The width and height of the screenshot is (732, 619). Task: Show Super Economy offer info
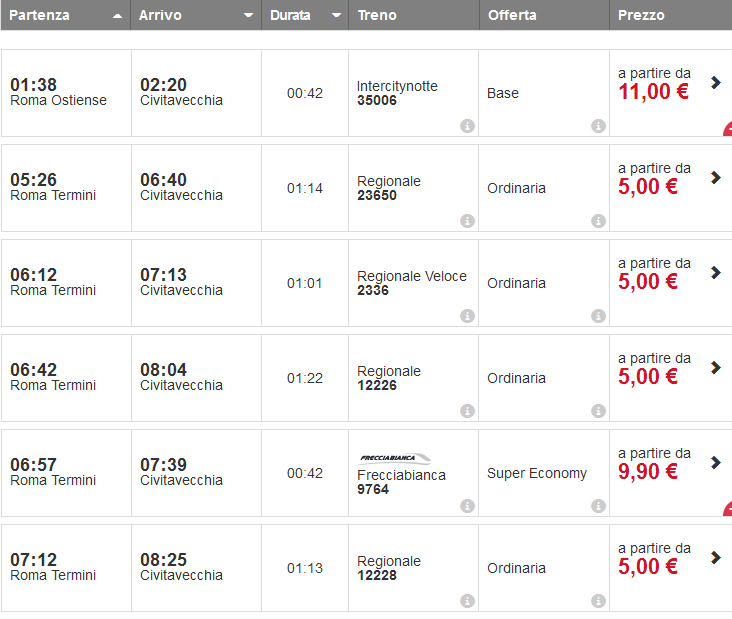(598, 506)
